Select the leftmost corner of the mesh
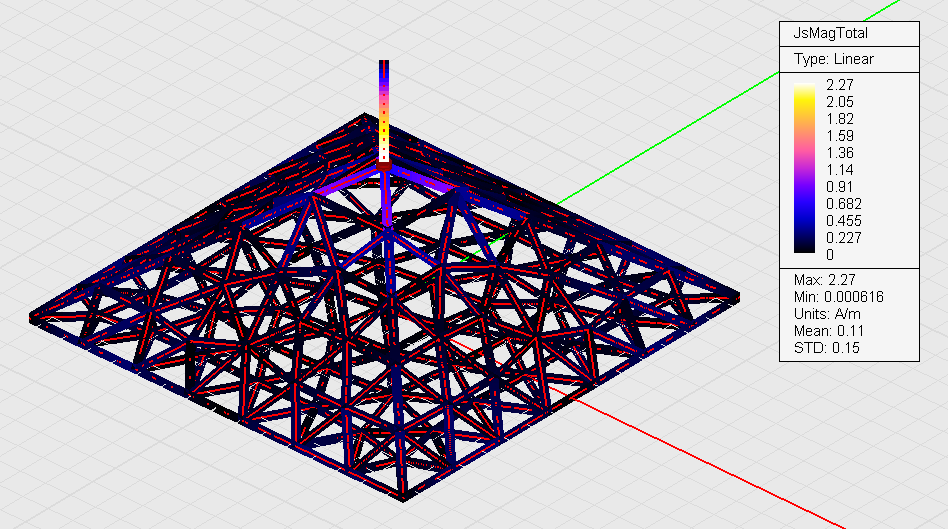The height and width of the screenshot is (529, 948). [x=33, y=317]
